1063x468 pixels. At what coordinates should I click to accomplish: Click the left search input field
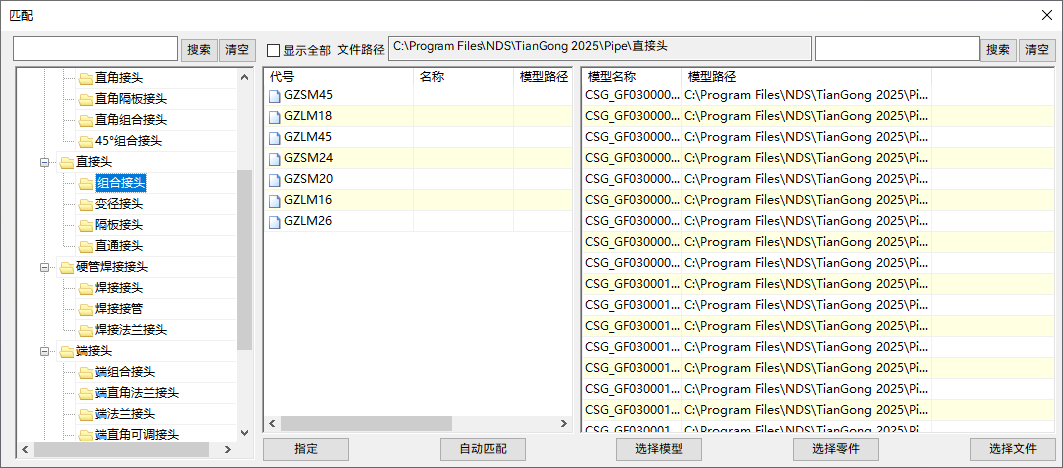(95, 49)
